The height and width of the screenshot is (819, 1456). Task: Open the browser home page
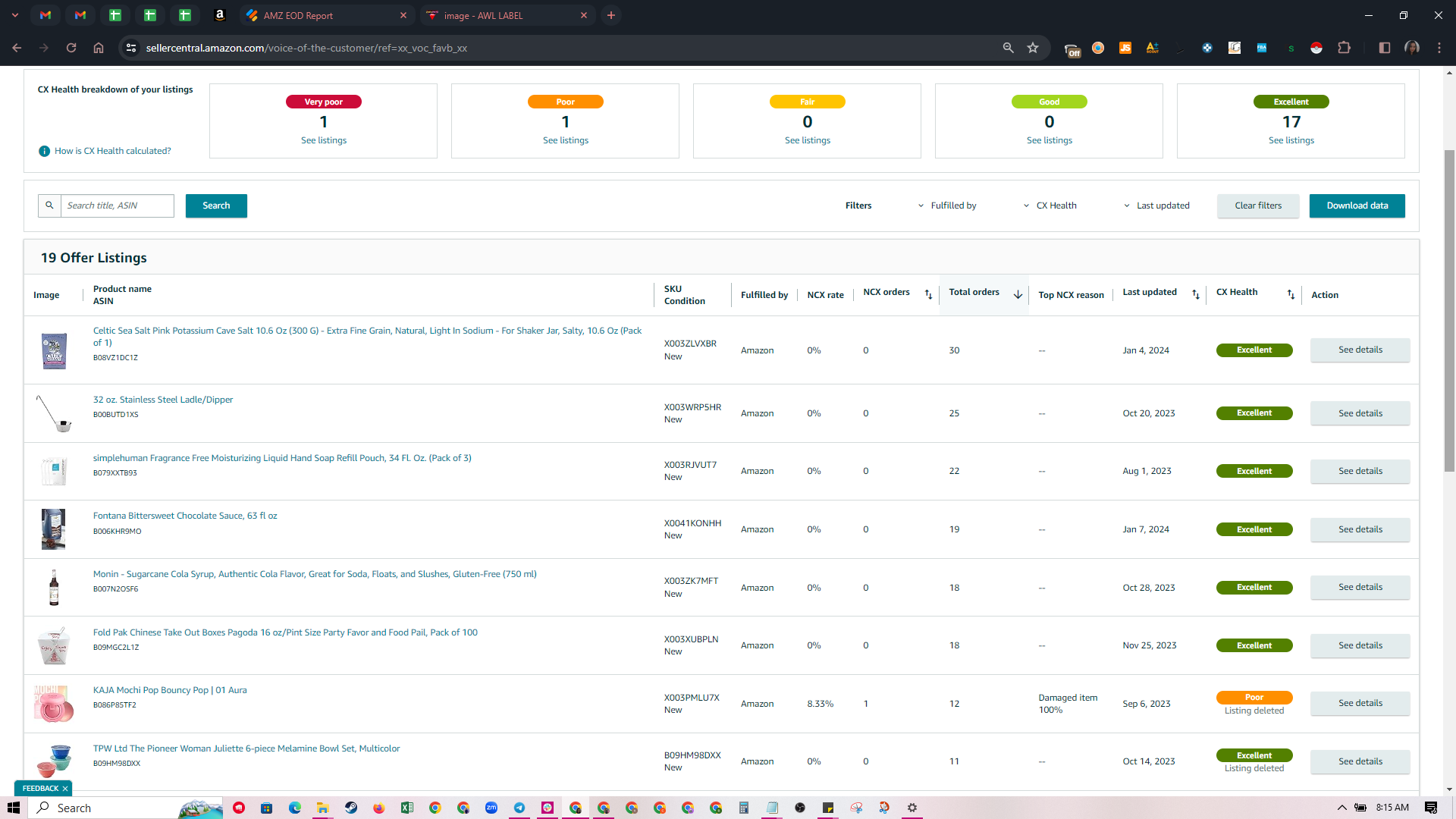(x=99, y=48)
